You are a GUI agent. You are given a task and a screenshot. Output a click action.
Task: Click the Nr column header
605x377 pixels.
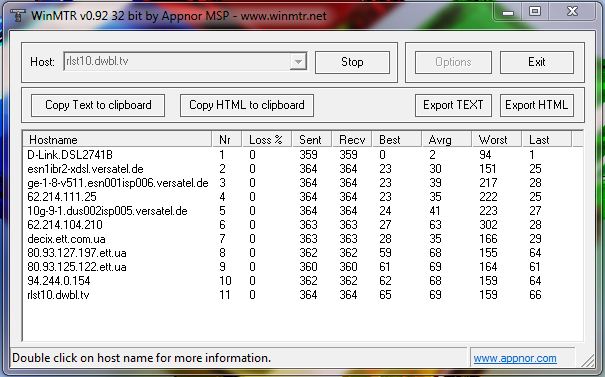[227, 139]
